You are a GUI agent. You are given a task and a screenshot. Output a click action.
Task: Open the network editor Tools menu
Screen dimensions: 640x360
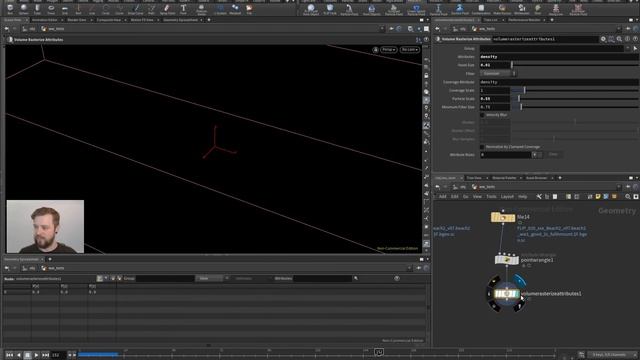click(491, 197)
